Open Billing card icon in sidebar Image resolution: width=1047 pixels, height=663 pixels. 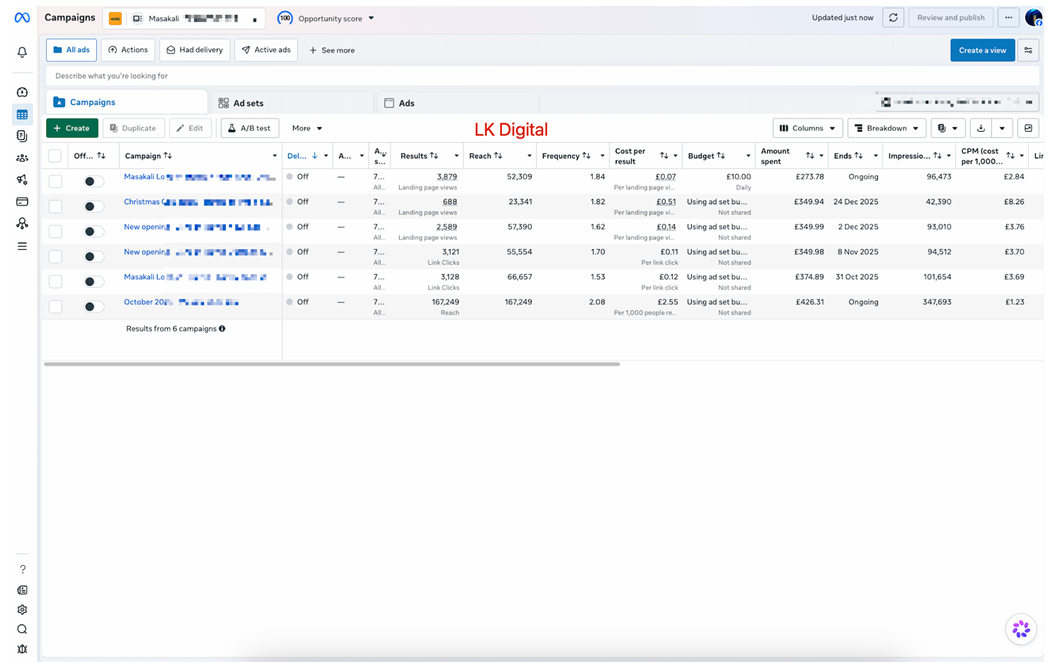coord(22,202)
